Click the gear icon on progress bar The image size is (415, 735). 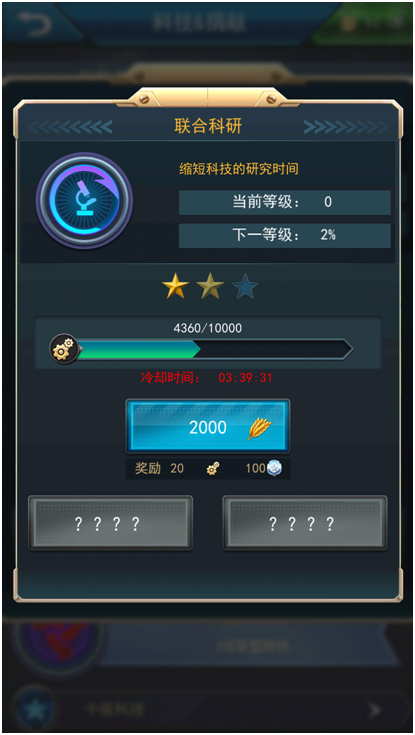64,349
